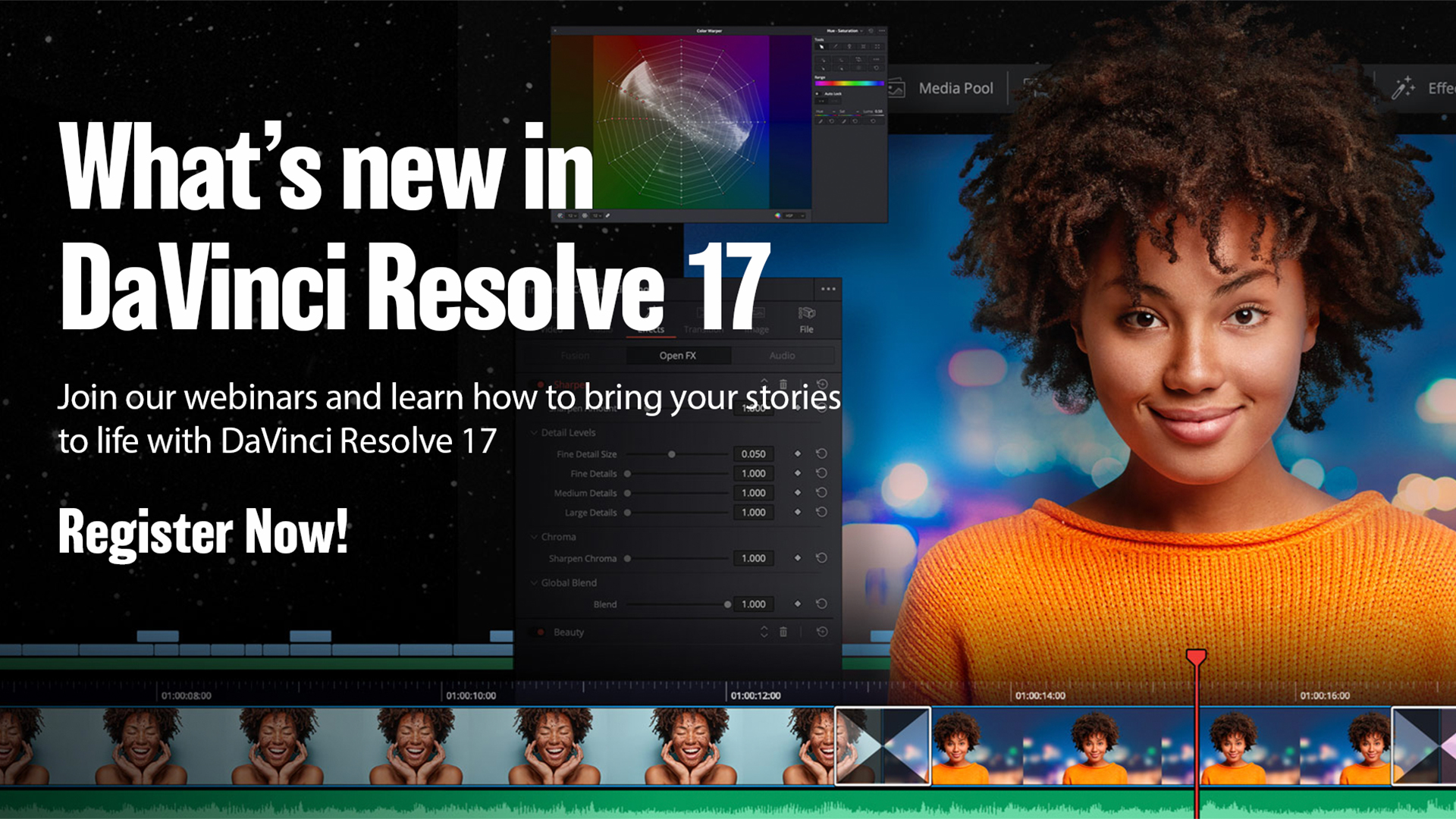Click timecode 01:00:12:00 on the ruler

[755, 696]
